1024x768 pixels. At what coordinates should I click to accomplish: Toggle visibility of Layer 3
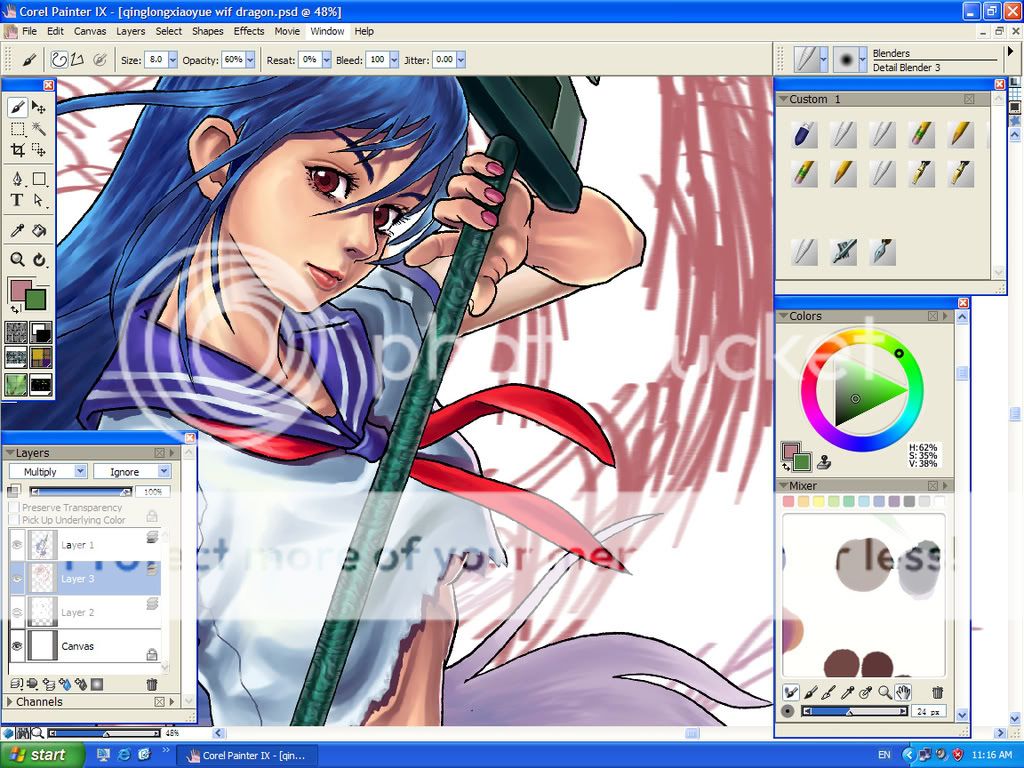pos(18,579)
